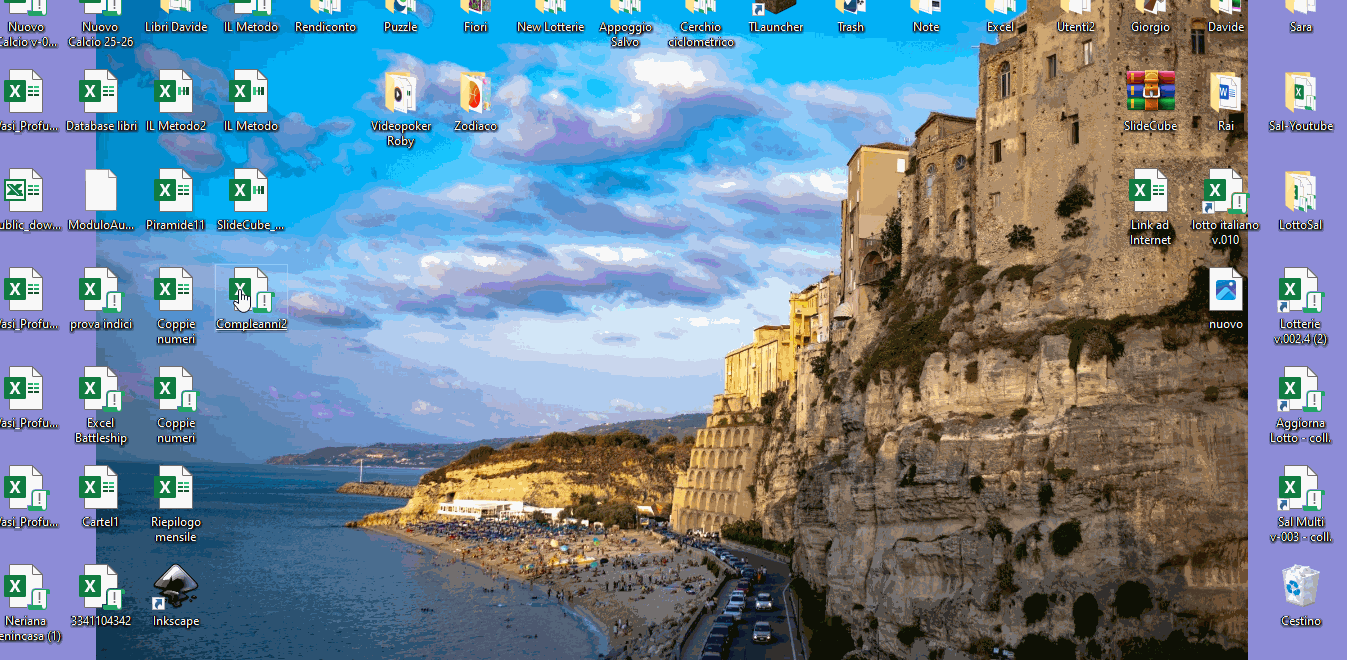Screen dimensions: 1347x660
Task: Select the SlideCube WinRAR archive icon
Action: [x=1150, y=92]
